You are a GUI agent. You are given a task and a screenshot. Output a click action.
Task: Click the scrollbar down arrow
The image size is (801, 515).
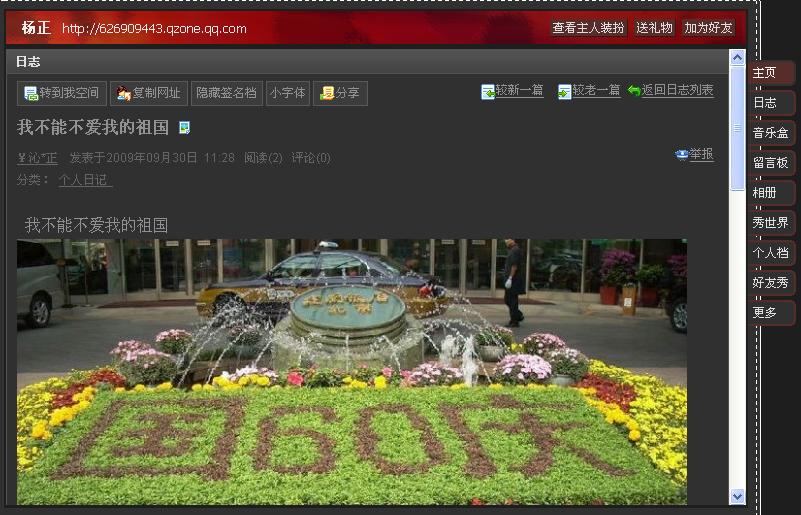click(x=738, y=496)
